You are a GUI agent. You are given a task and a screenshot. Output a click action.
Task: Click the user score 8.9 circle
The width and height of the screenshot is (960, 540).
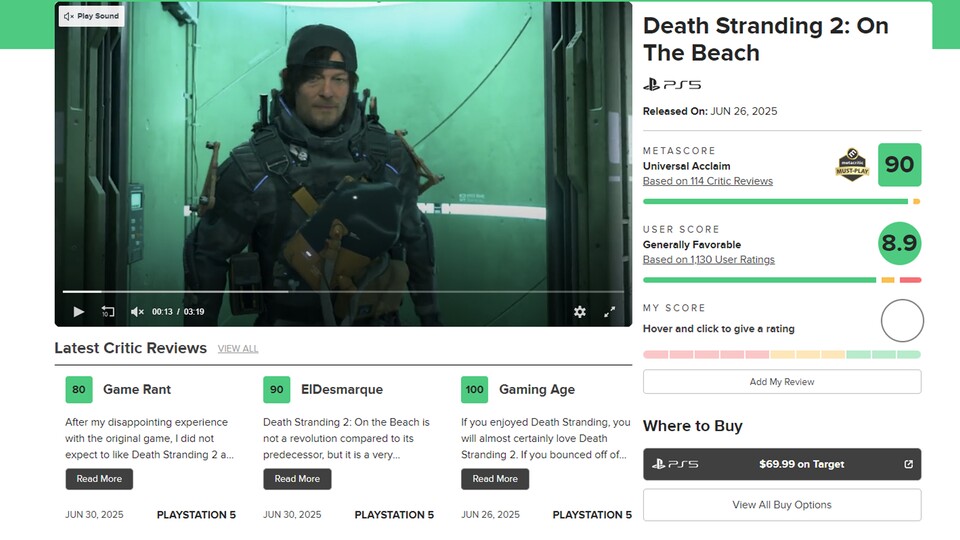coord(899,243)
